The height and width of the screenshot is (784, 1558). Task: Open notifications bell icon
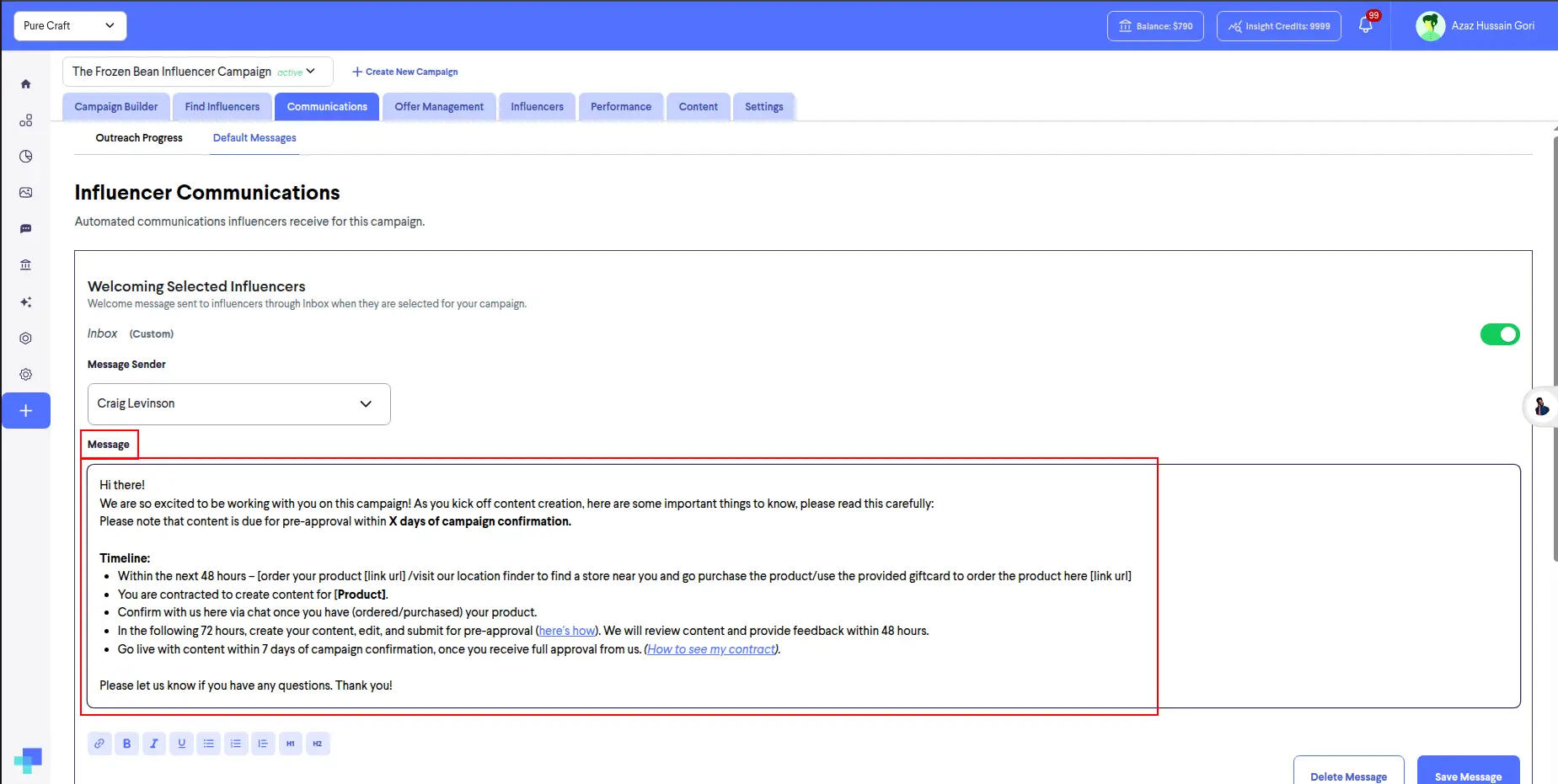point(1366,25)
